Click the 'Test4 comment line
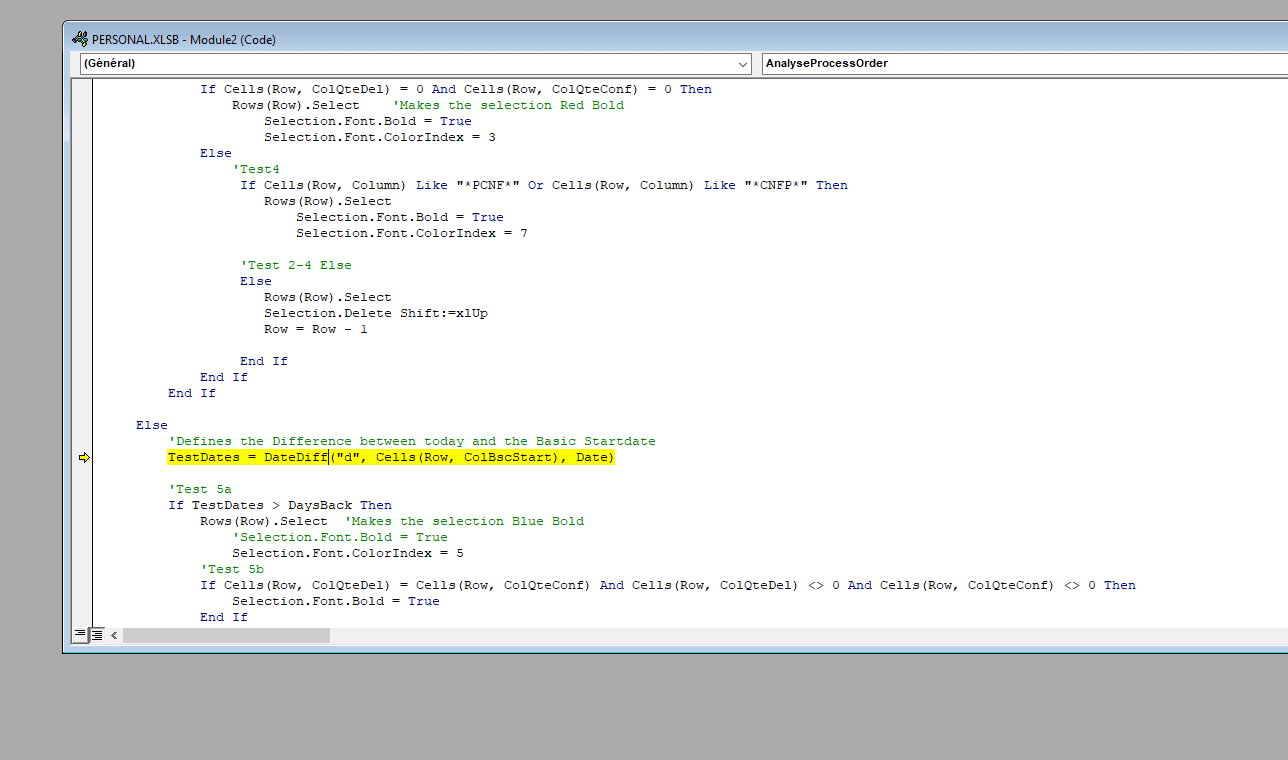The height and width of the screenshot is (760, 1288). tap(256, 170)
